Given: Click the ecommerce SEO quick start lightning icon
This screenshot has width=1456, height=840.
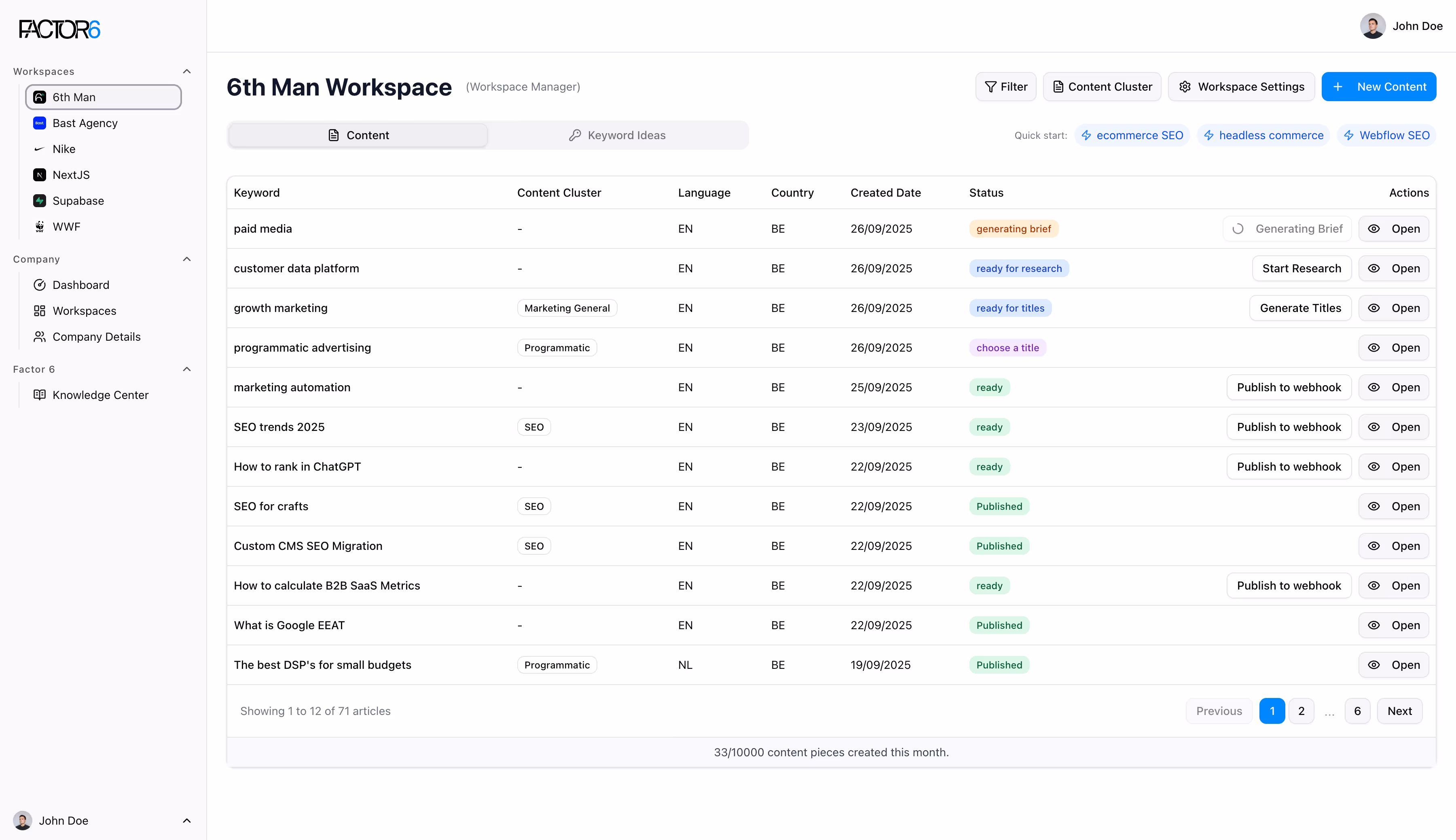Looking at the screenshot, I should pyautogui.click(x=1087, y=135).
